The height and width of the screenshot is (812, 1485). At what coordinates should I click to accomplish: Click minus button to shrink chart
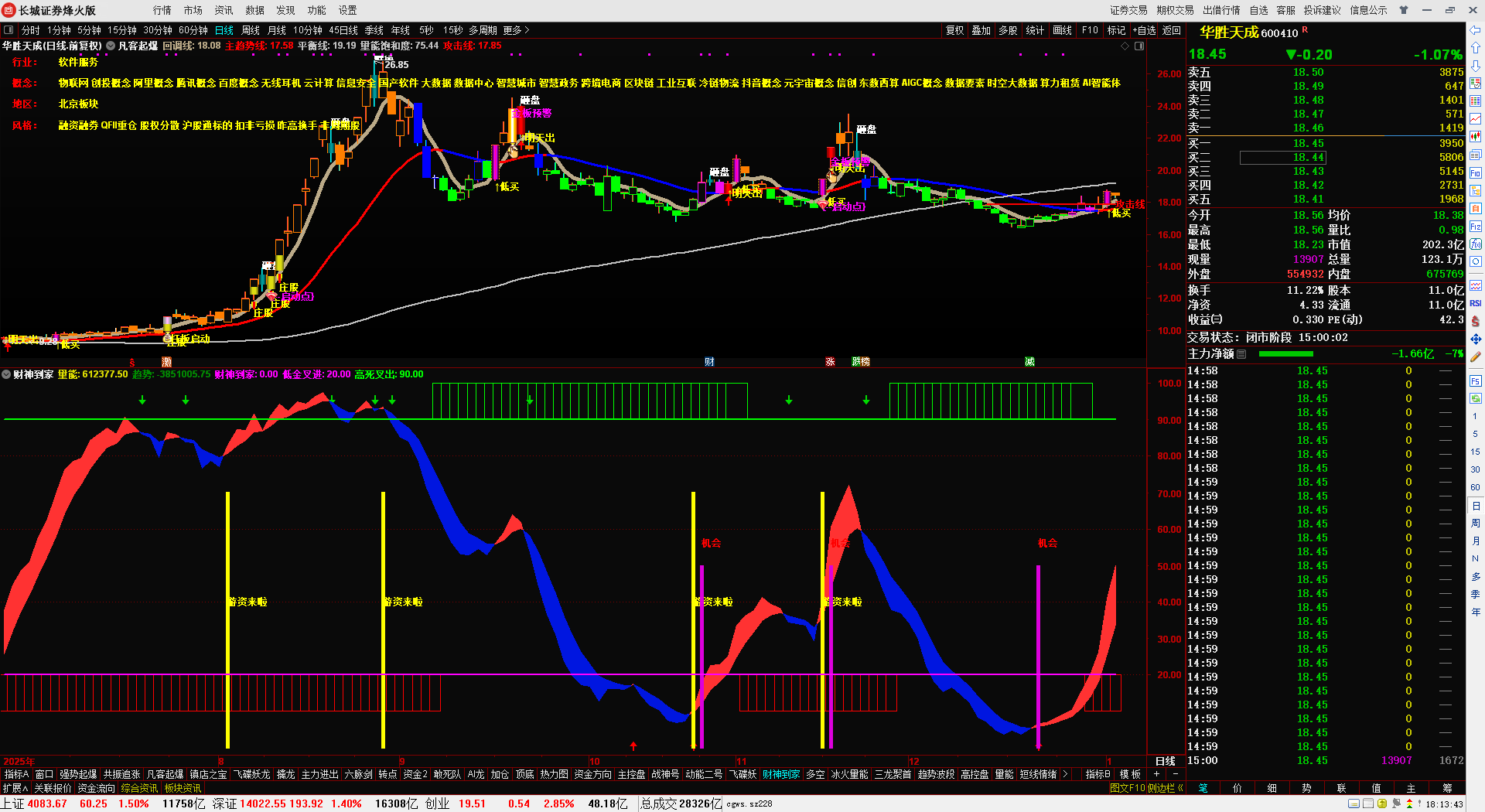coord(1176,774)
